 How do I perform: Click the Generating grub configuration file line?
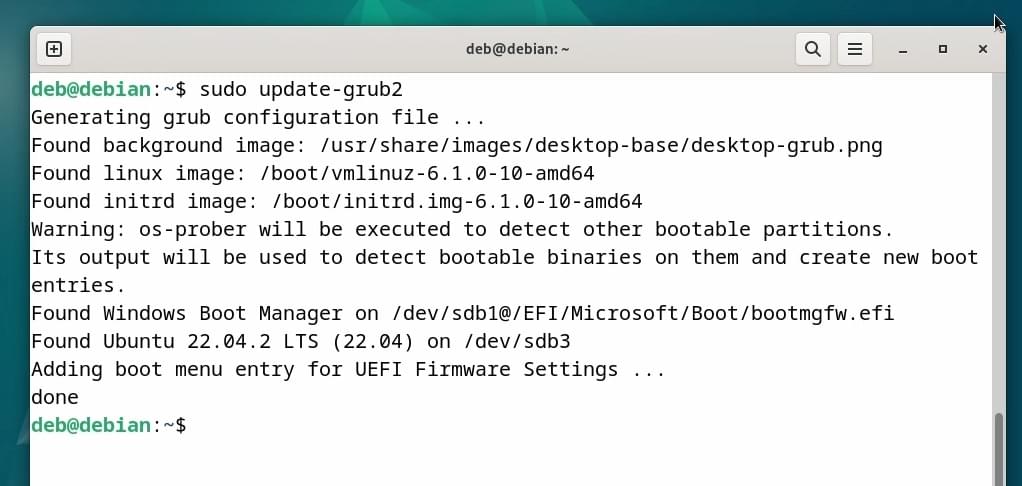point(258,117)
